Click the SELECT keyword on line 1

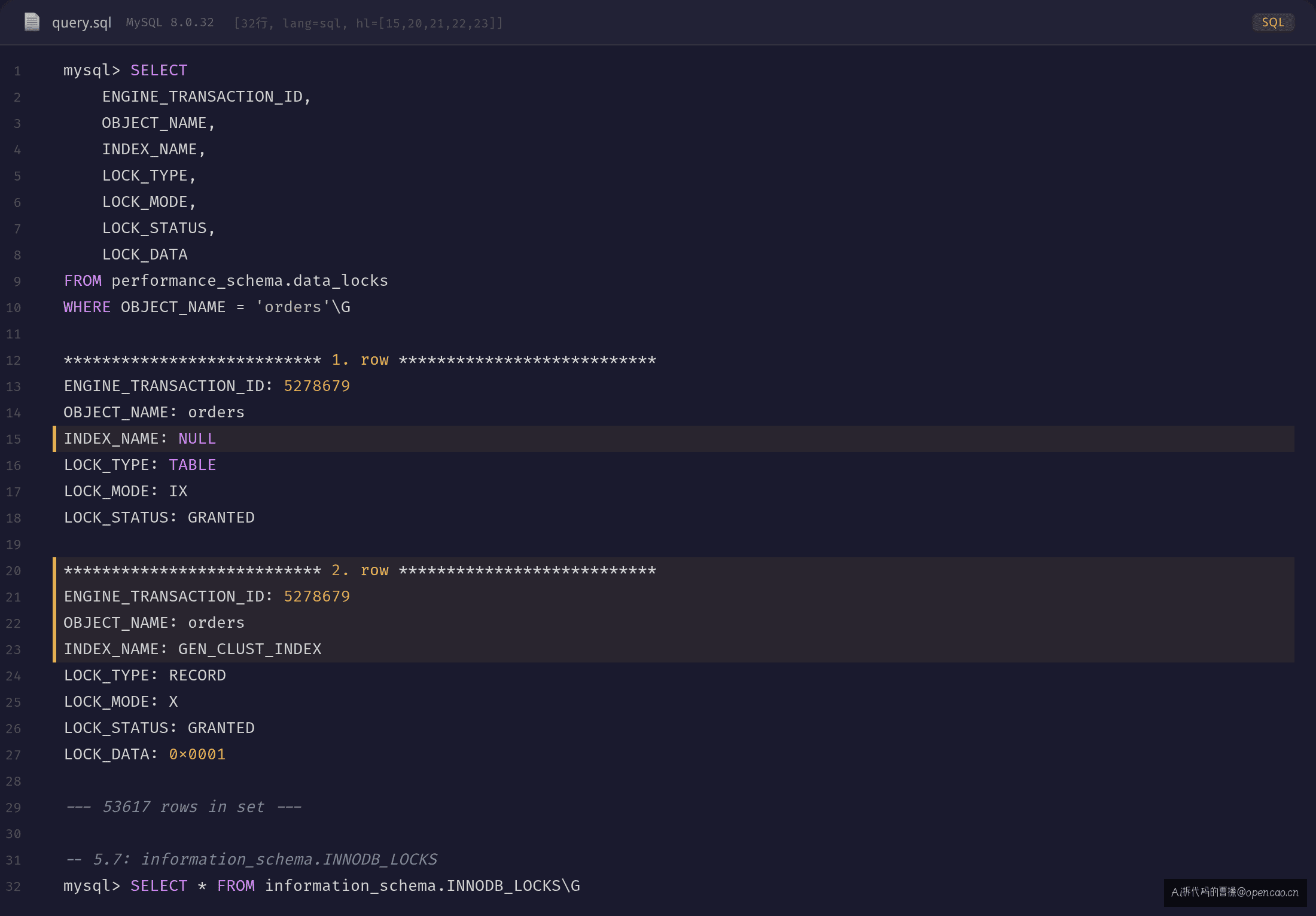click(159, 71)
